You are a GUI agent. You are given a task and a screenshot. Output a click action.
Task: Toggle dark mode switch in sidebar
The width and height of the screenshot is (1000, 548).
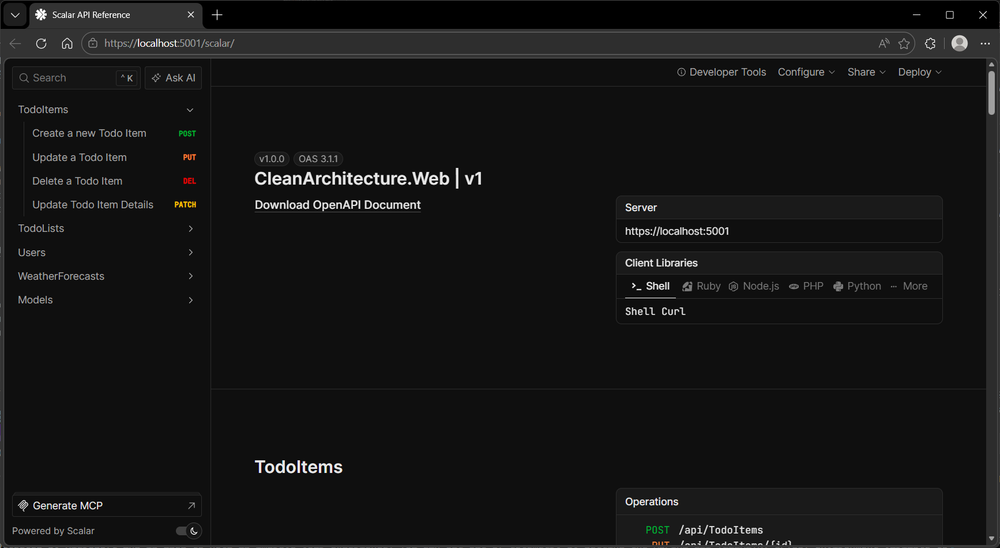[x=189, y=531]
